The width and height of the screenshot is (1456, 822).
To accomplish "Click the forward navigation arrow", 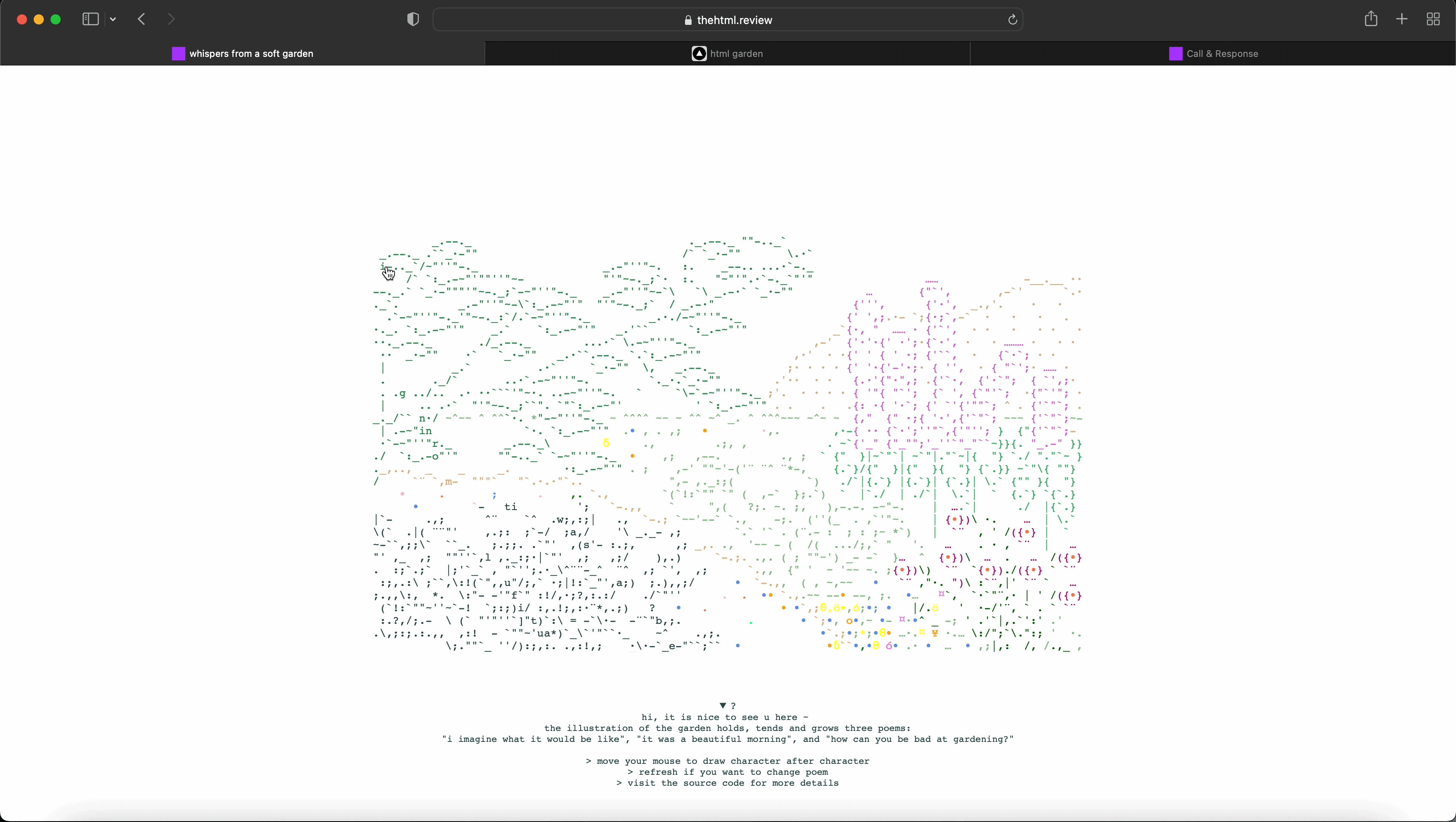I will pyautogui.click(x=172, y=19).
